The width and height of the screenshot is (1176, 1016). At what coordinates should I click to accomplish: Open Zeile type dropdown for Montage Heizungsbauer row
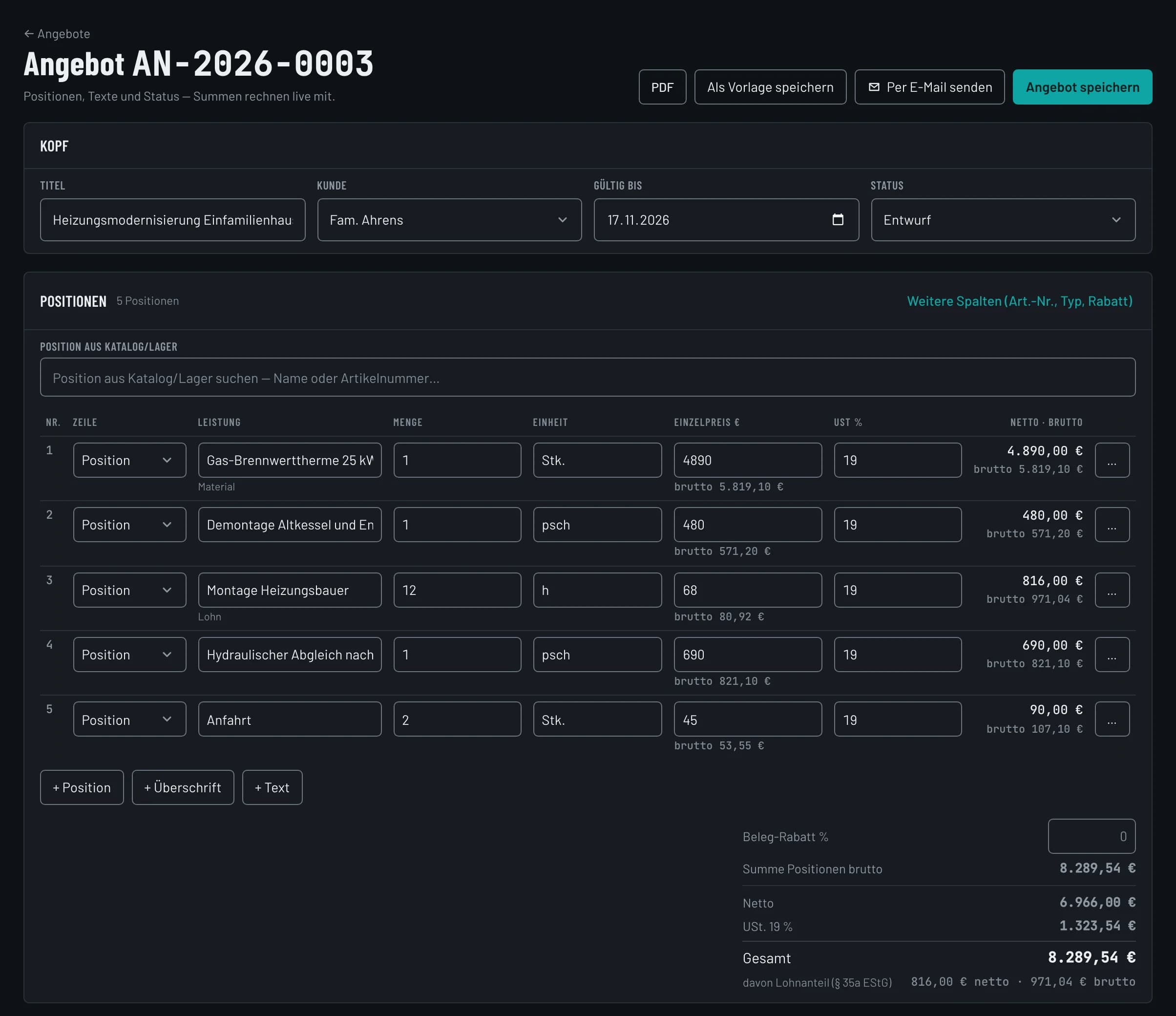tap(129, 590)
